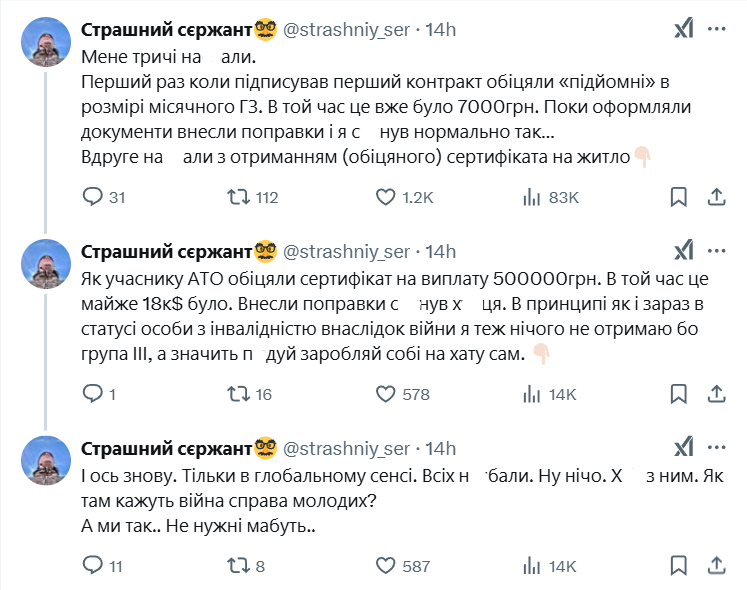
Task: Repost the first tweet with 112 reposts
Action: pos(240,197)
